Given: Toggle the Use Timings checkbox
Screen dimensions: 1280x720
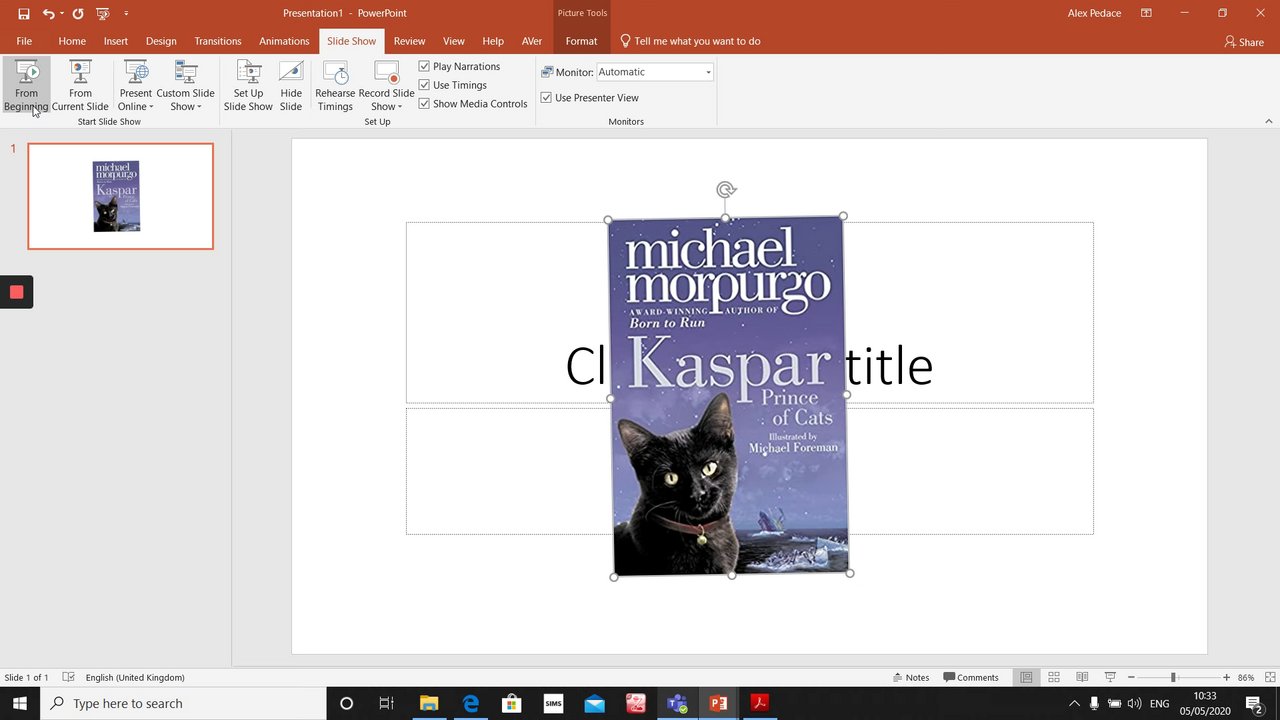Looking at the screenshot, I should tap(424, 85).
